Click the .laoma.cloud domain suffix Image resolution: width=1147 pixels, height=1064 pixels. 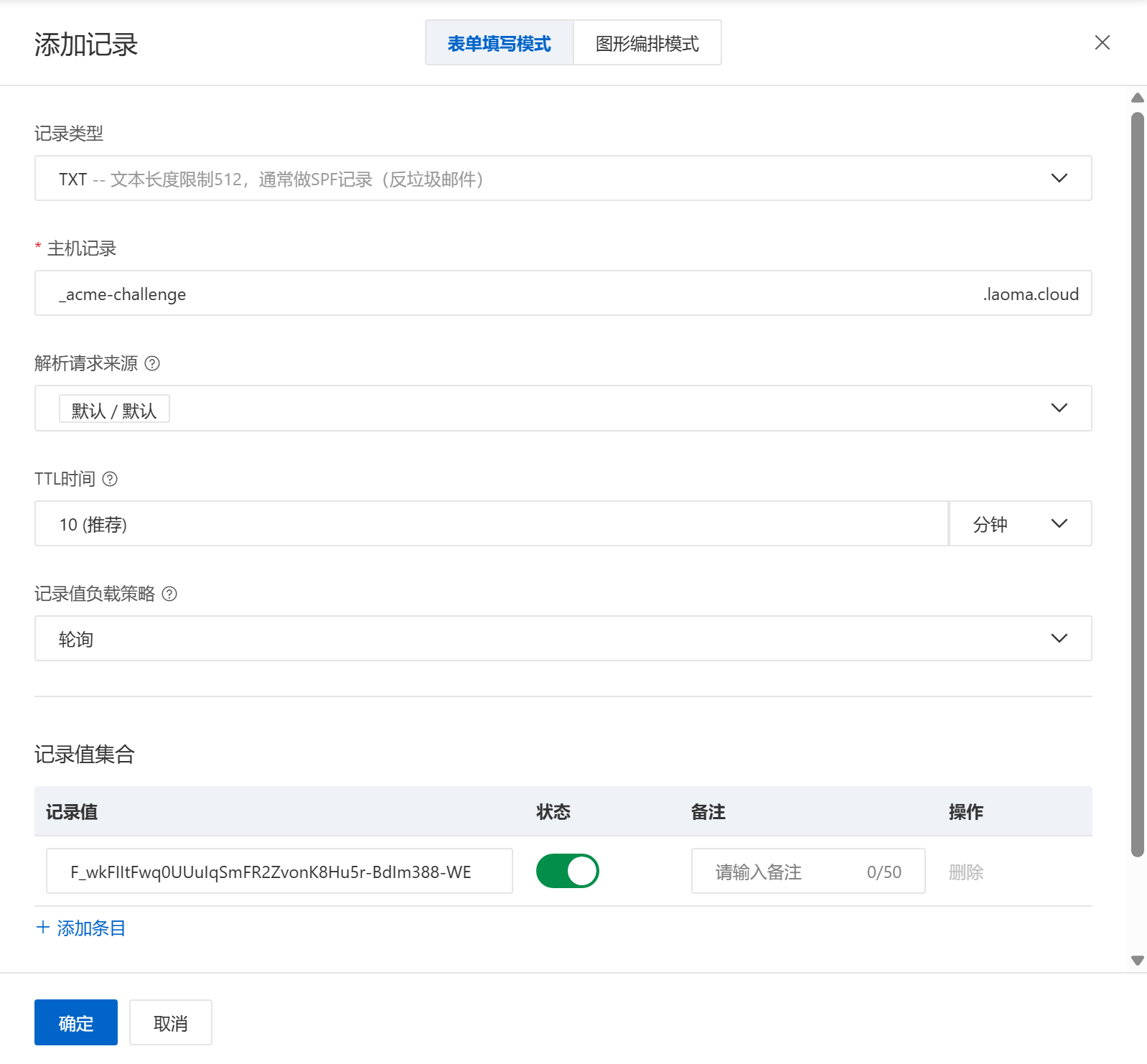click(1031, 294)
